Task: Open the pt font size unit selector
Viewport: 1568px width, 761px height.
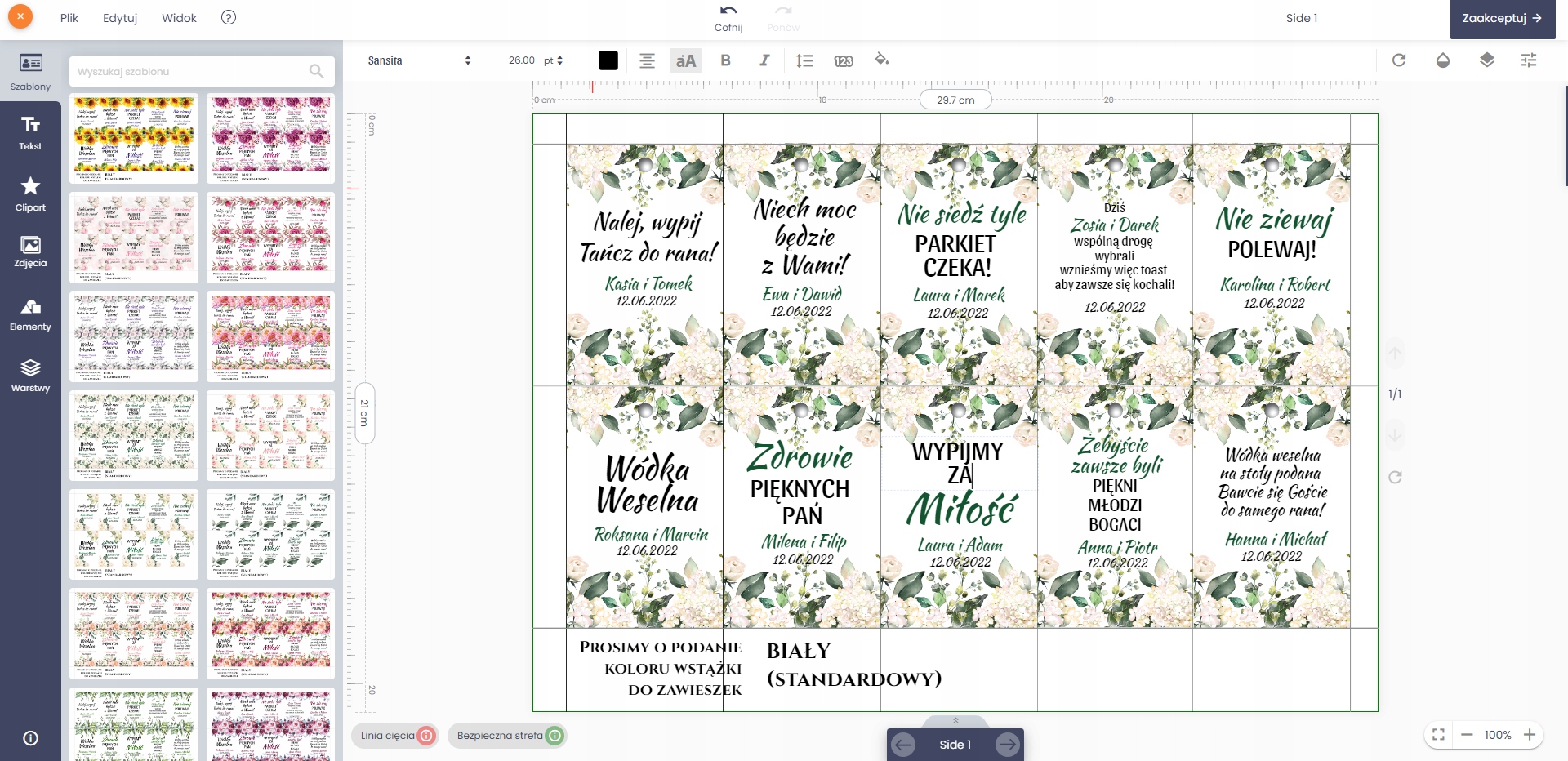Action: [x=554, y=60]
